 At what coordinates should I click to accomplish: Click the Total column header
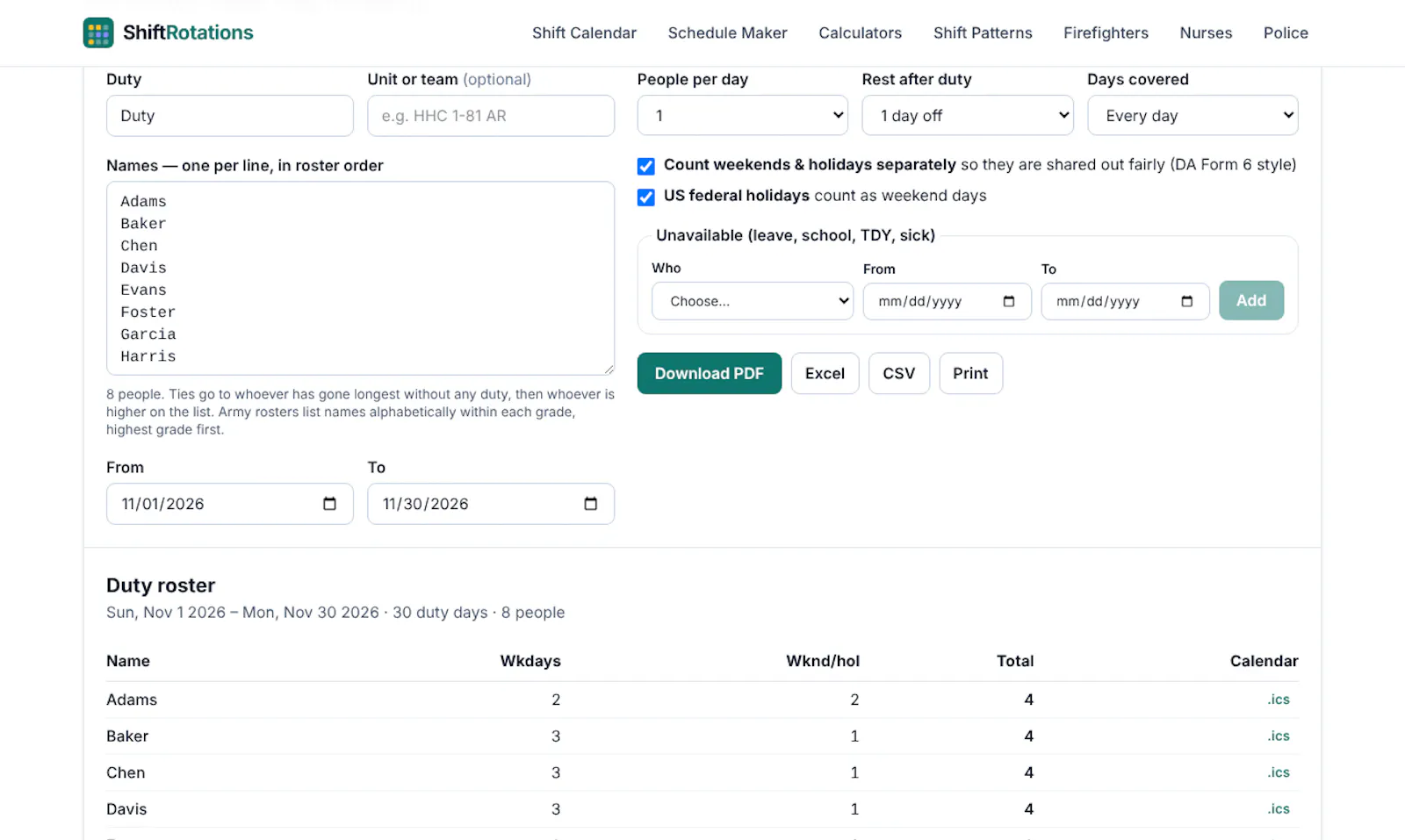[x=1015, y=661]
